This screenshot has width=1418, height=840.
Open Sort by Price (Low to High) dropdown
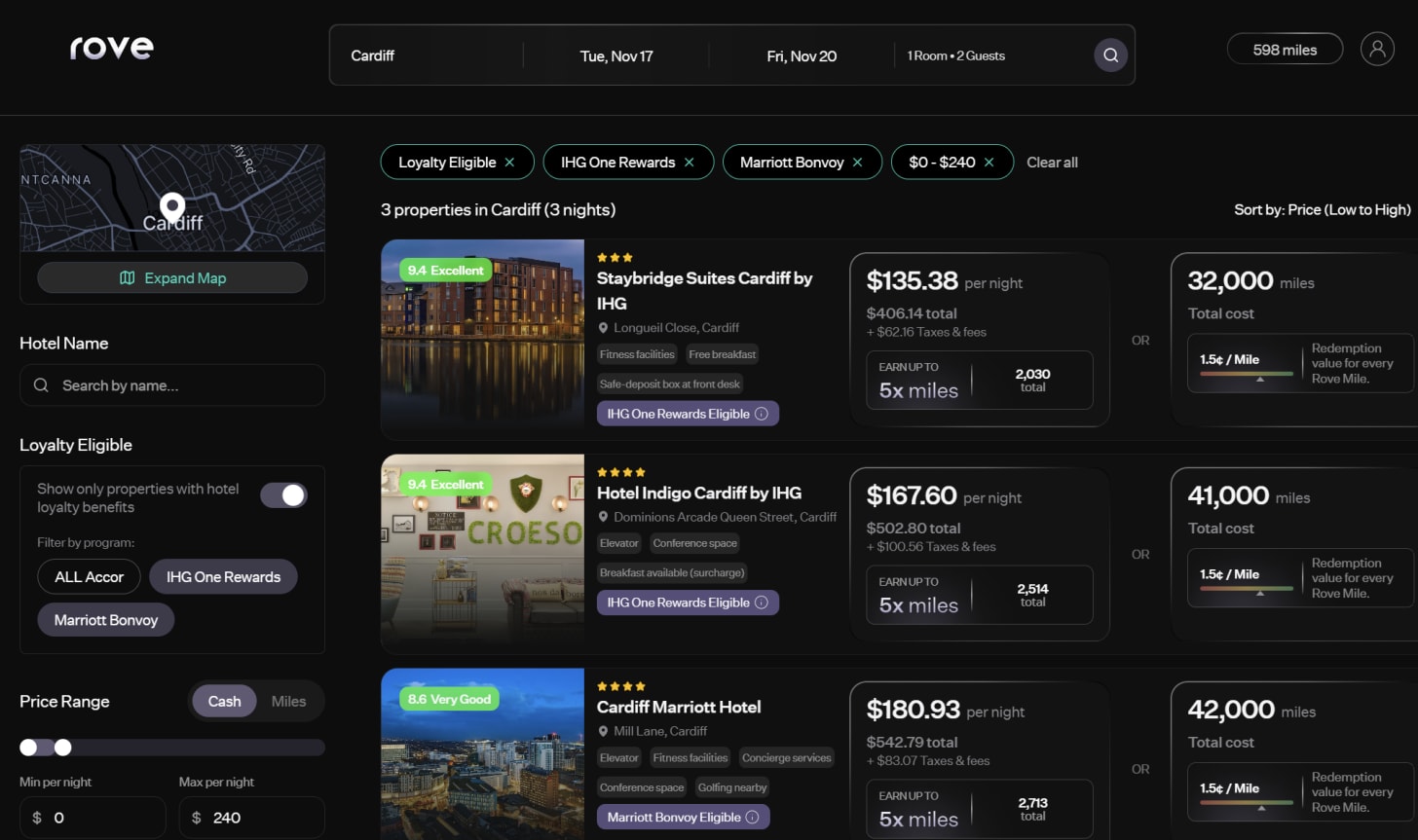click(x=1322, y=209)
